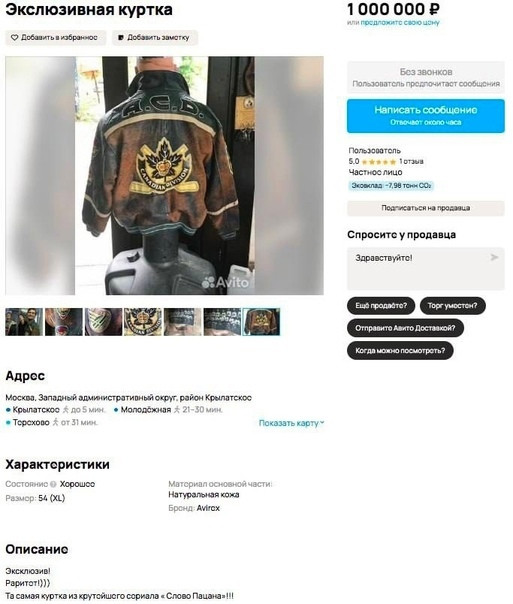Open the 1 отзыв reviews link
Screen dimensions: 513x604
[x=411, y=162]
